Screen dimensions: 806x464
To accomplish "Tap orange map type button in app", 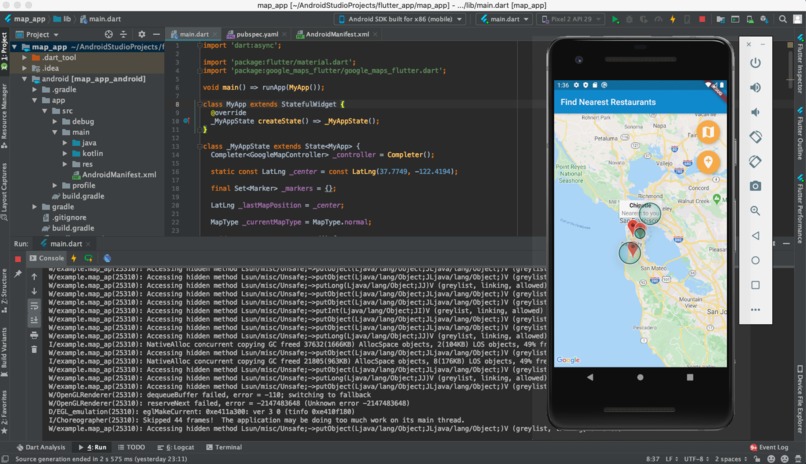I will [x=708, y=132].
